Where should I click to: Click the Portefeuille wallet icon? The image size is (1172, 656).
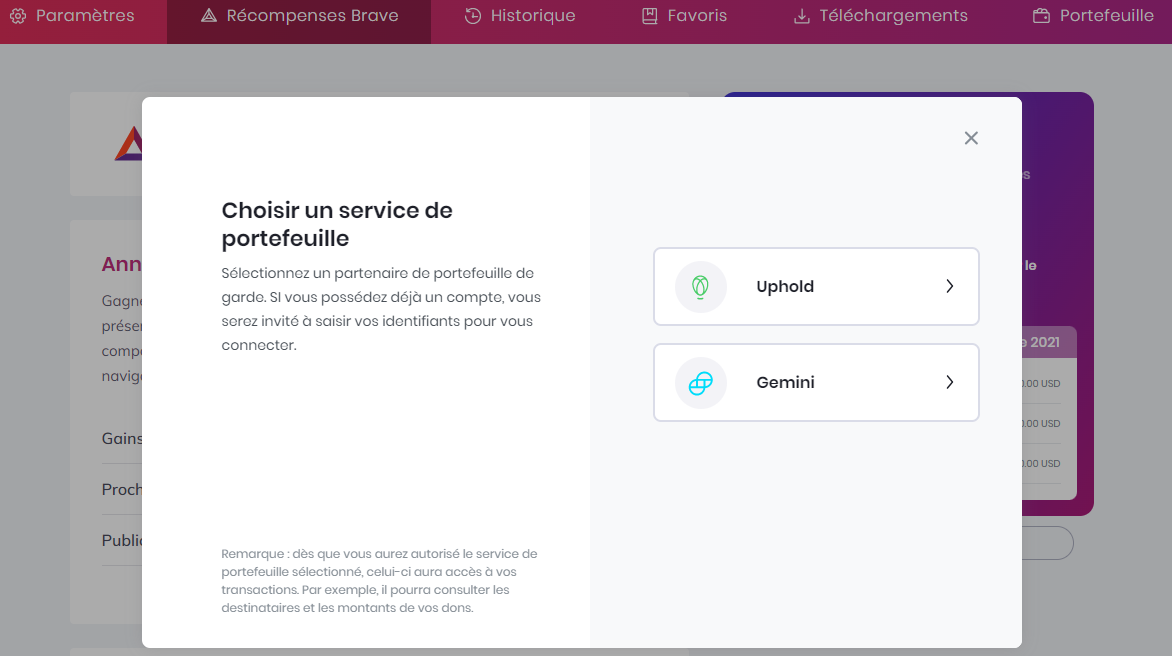[x=1041, y=16]
